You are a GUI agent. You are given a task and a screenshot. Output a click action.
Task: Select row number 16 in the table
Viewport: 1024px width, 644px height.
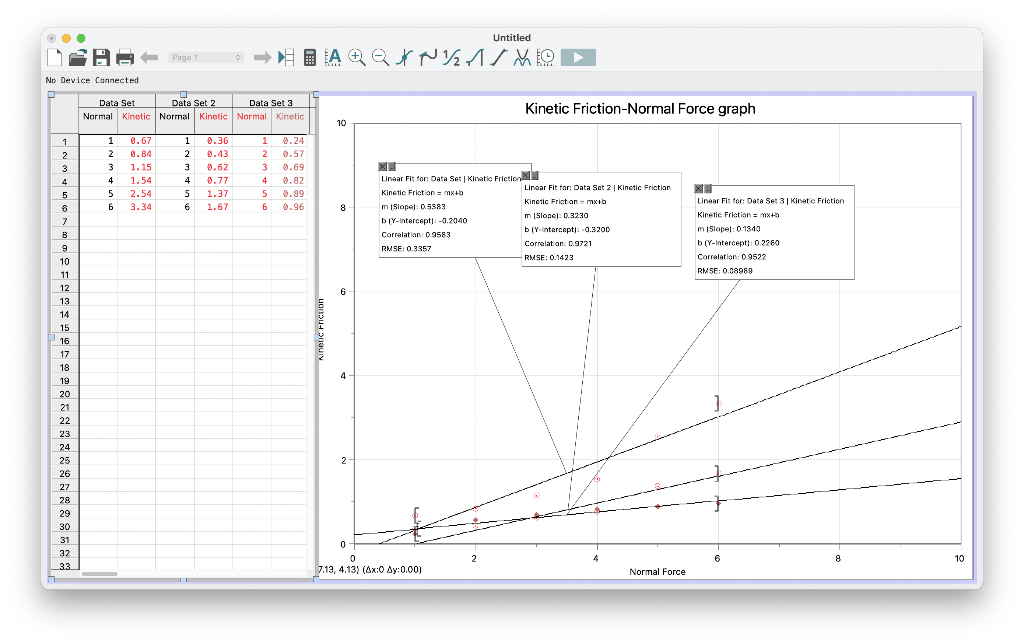click(65, 341)
